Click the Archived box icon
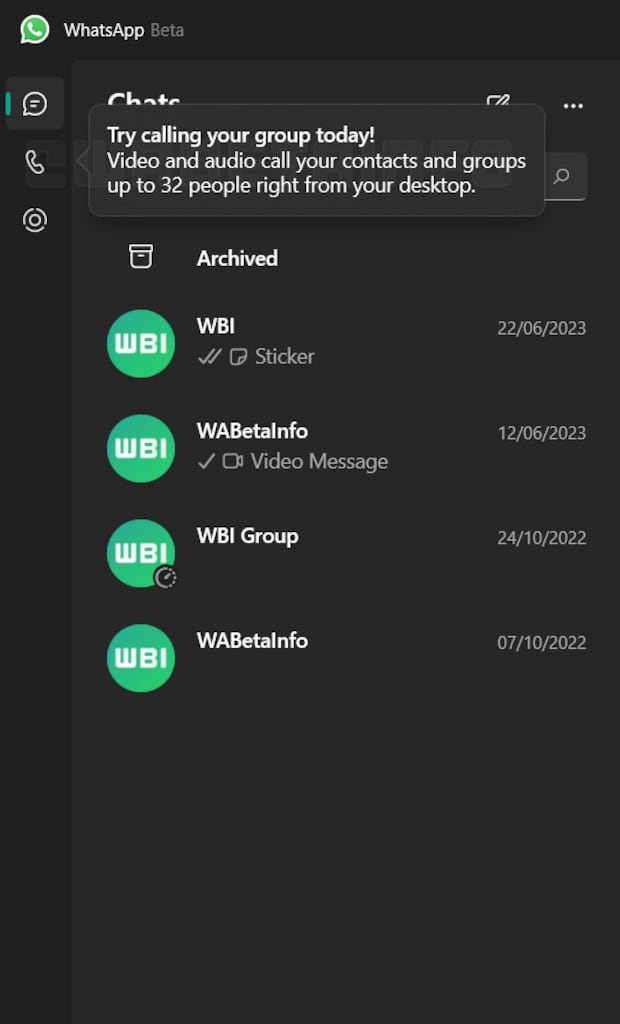Image resolution: width=620 pixels, height=1024 pixels. tap(141, 257)
